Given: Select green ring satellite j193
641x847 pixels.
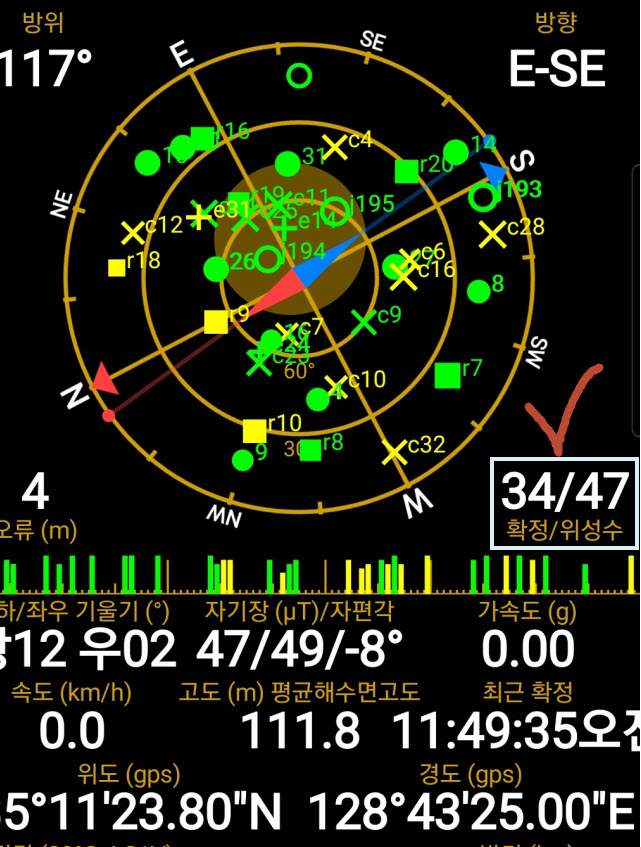Looking at the screenshot, I should 482,197.
